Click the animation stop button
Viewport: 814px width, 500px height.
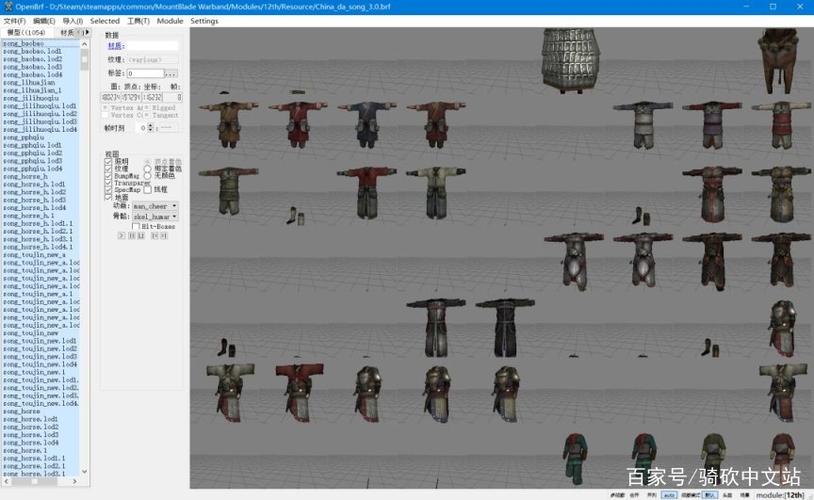tap(141, 236)
